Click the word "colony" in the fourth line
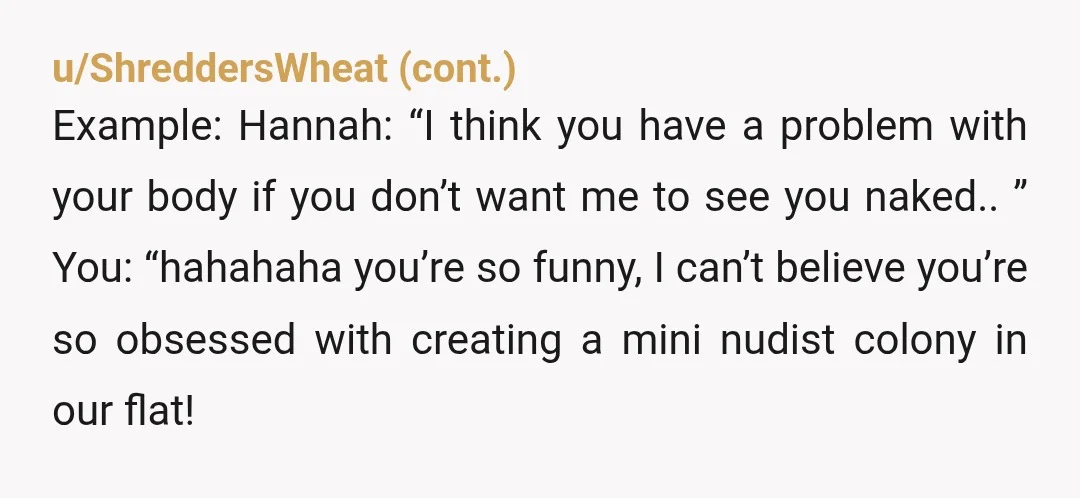Image resolution: width=1080 pixels, height=498 pixels. 915,342
